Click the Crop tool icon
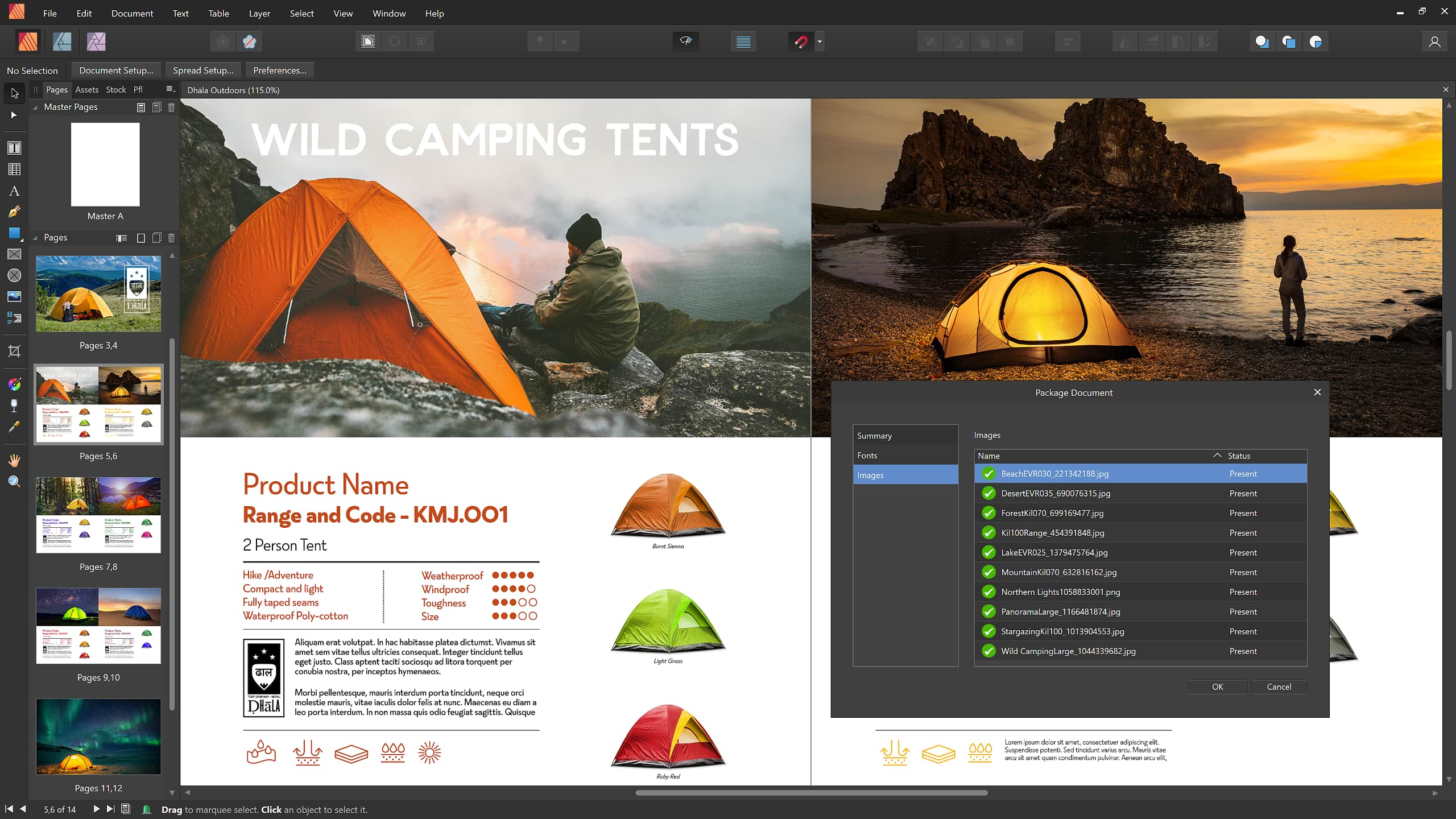This screenshot has height=819, width=1456. click(14, 351)
